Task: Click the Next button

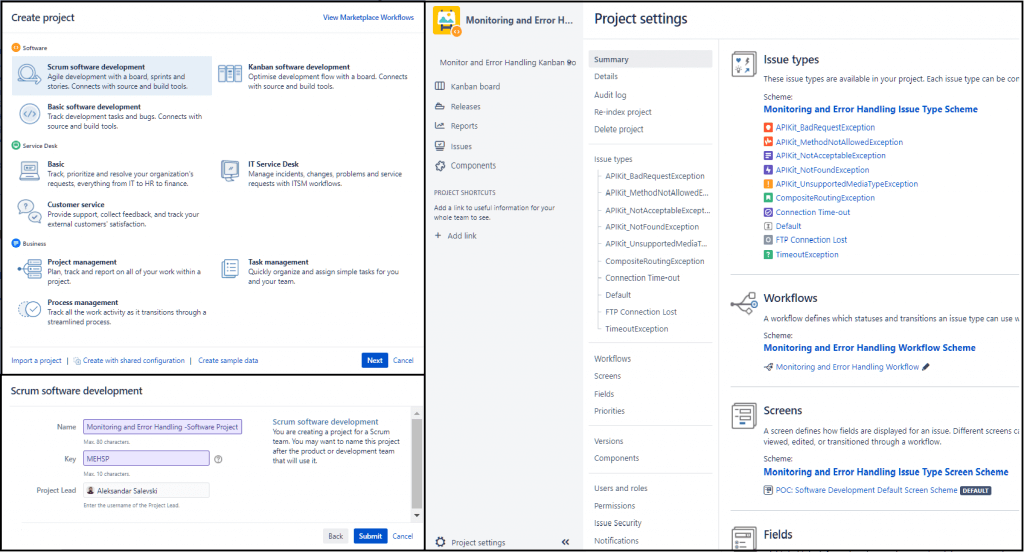Action: coord(375,361)
